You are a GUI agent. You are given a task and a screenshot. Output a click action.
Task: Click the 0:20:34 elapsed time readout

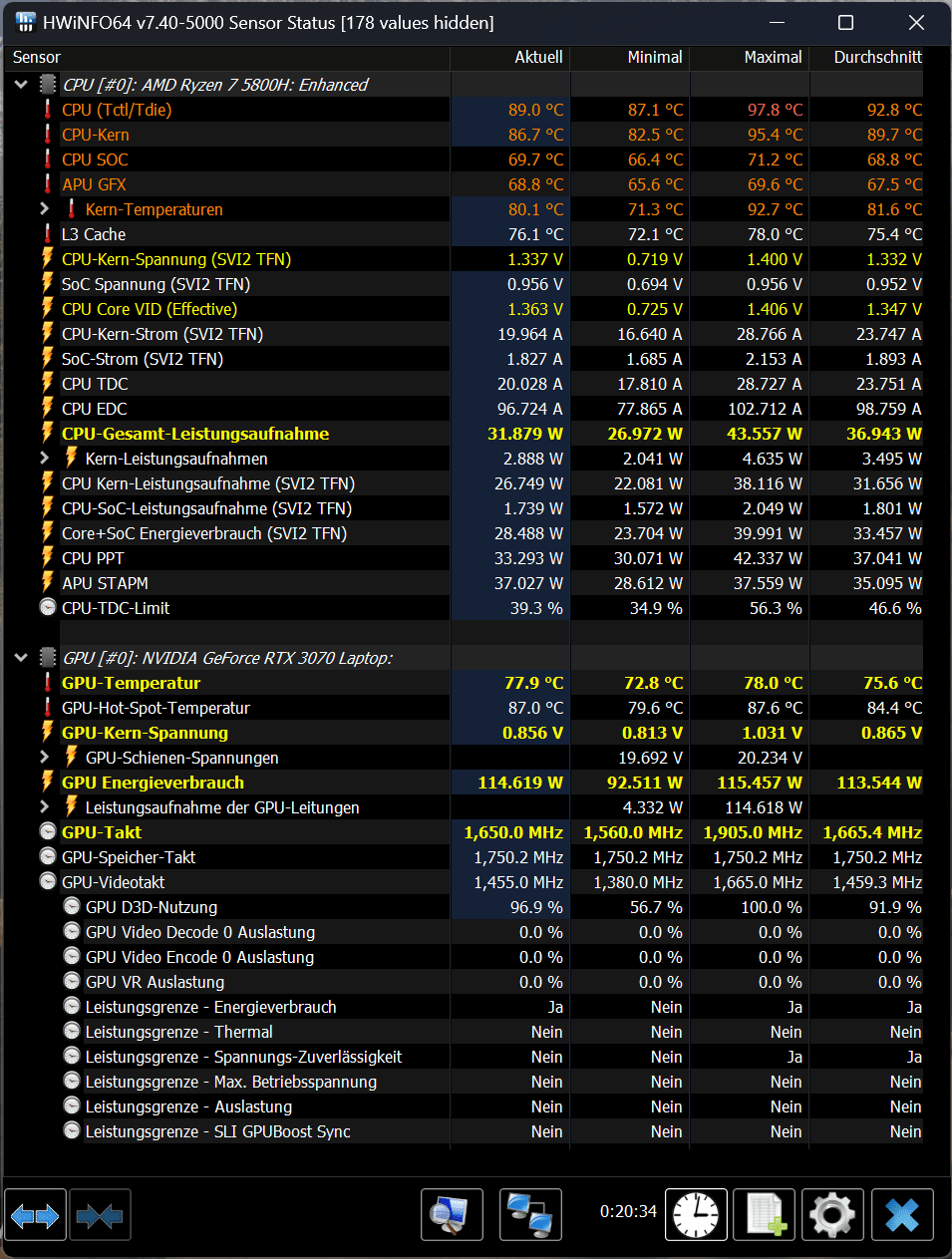pyautogui.click(x=628, y=1211)
